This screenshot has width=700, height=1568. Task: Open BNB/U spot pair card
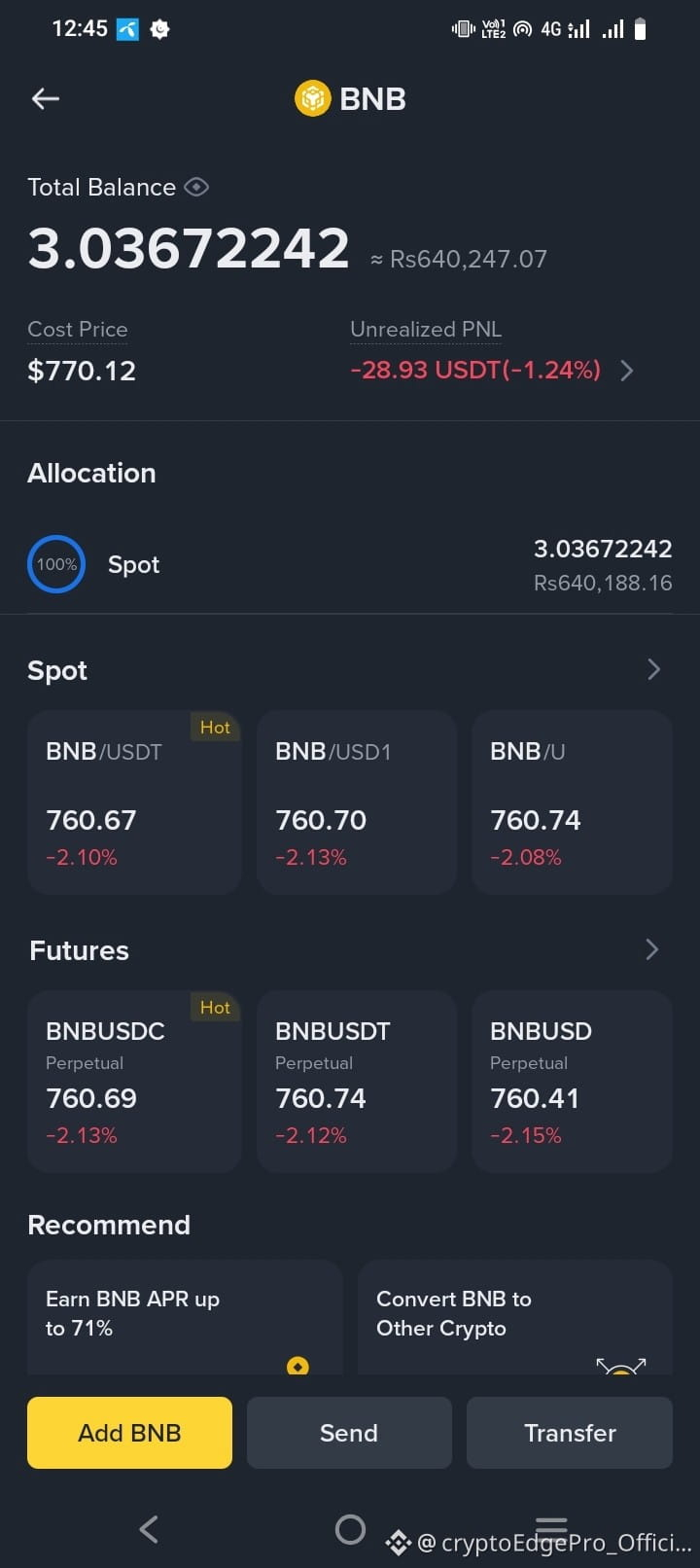coord(572,802)
